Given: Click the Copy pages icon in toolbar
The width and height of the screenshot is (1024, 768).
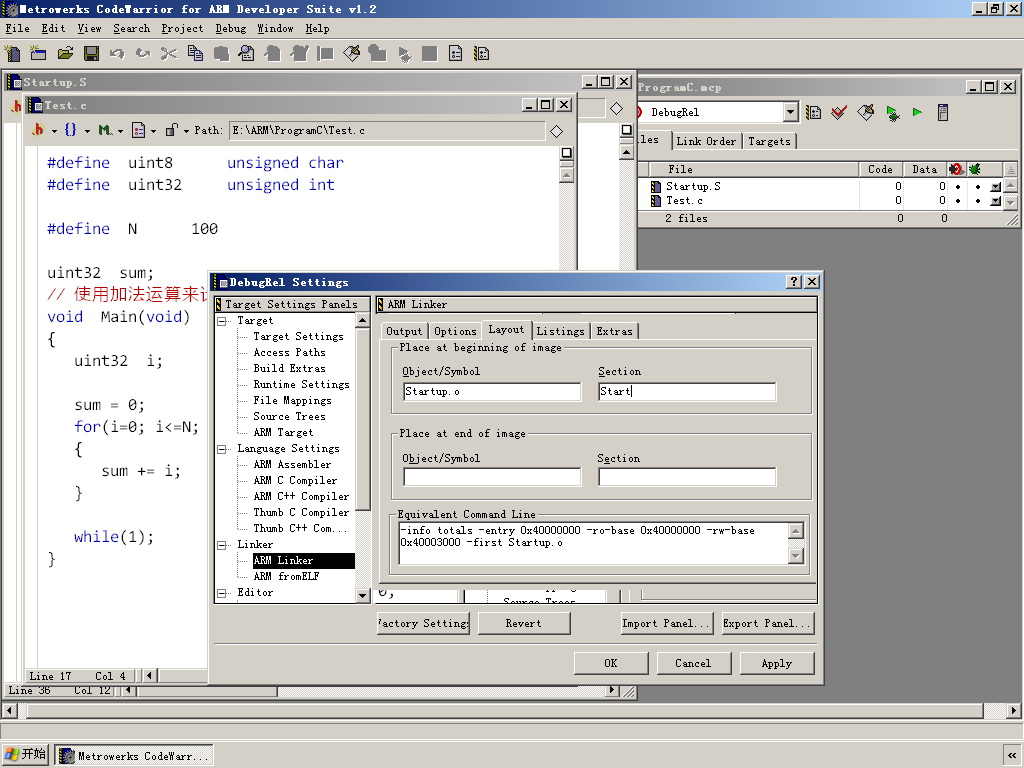Looking at the screenshot, I should [195, 53].
